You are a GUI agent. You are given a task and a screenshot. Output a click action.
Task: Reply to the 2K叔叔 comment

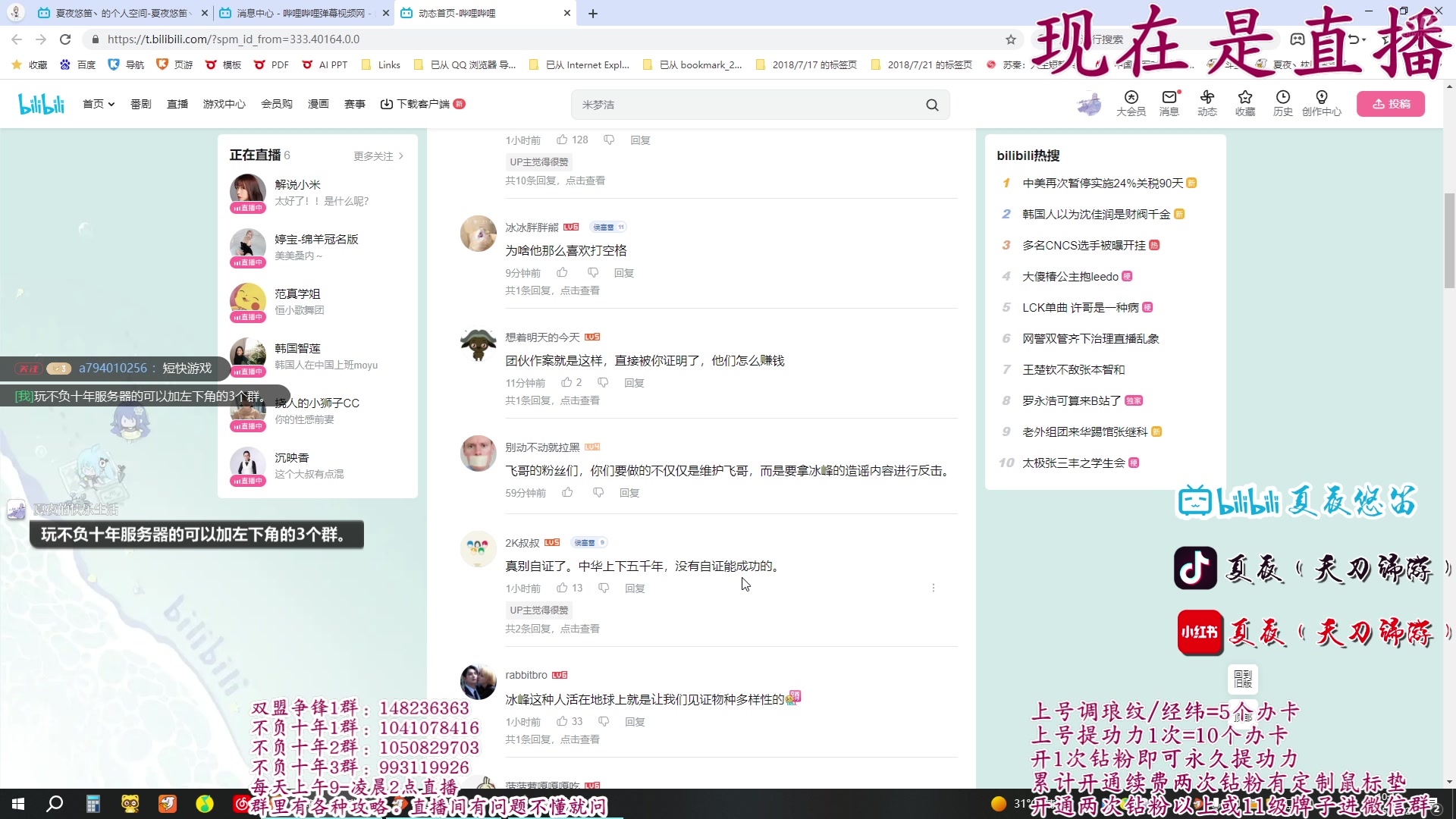(635, 588)
